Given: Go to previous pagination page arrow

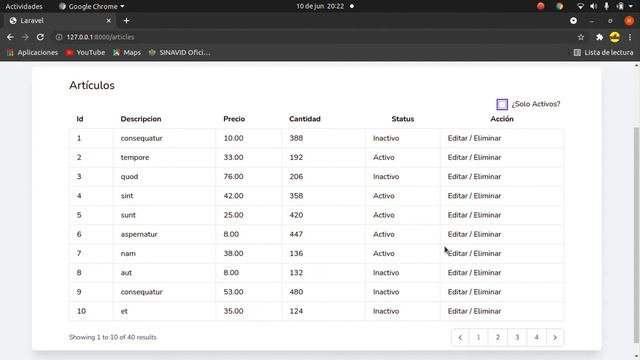Looking at the screenshot, I should (460, 338).
